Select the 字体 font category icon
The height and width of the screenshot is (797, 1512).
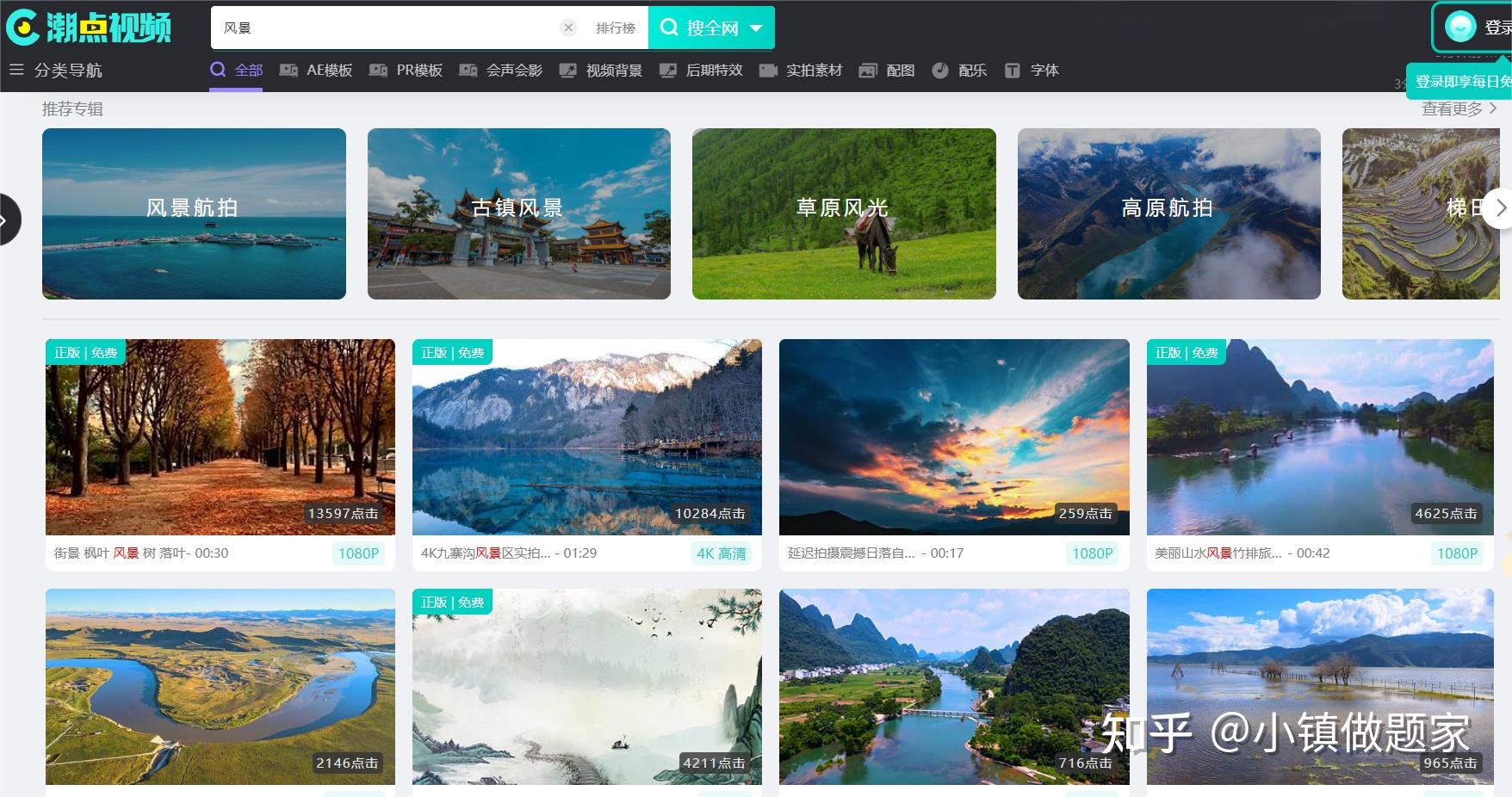click(x=1013, y=71)
